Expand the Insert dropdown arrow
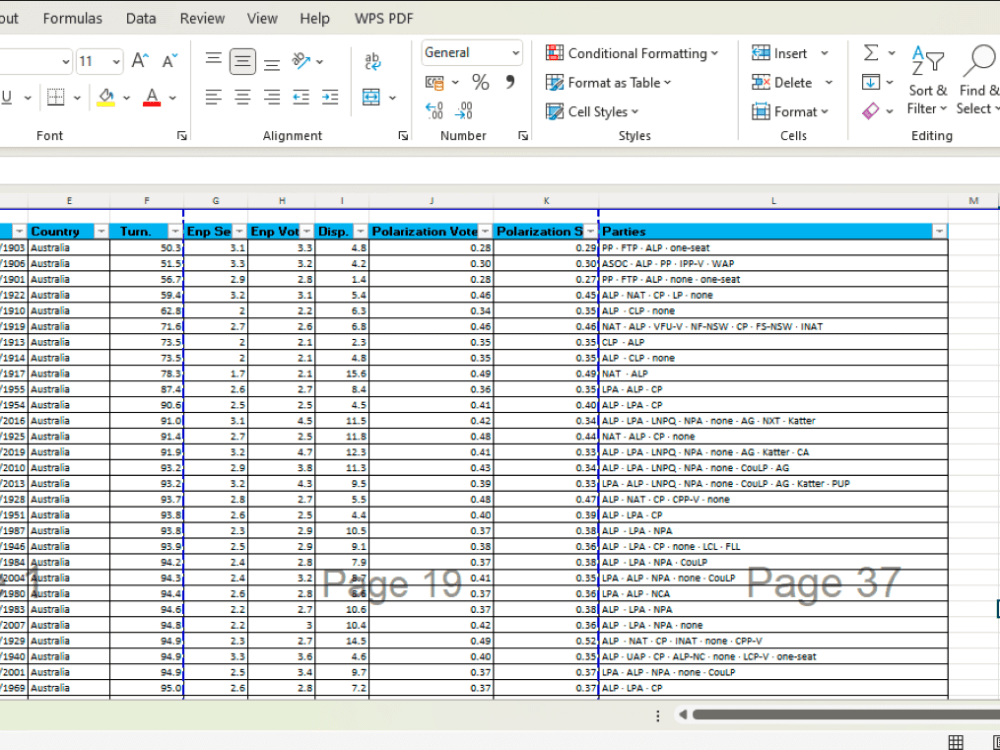 click(x=825, y=54)
